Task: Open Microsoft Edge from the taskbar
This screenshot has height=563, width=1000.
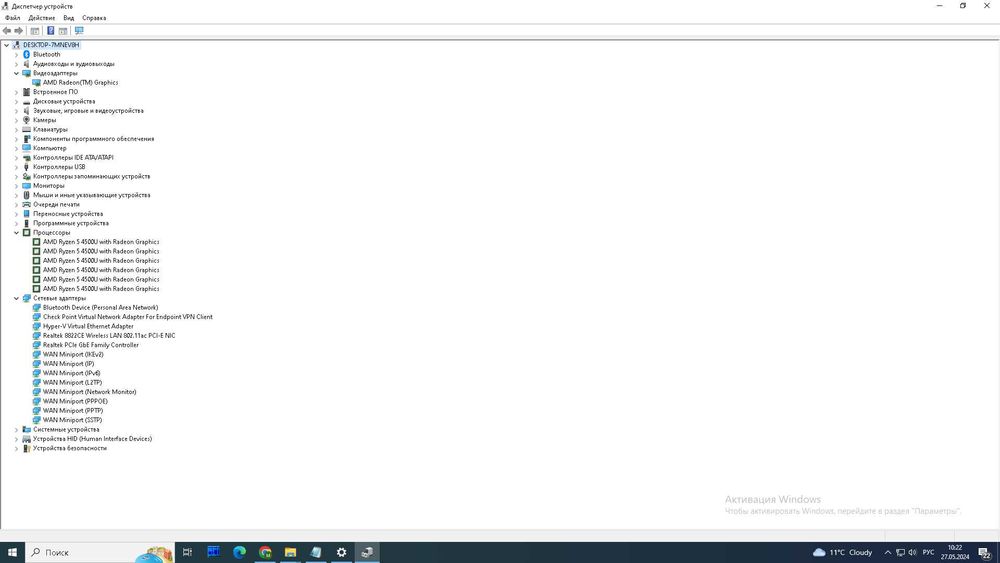Action: click(x=239, y=552)
